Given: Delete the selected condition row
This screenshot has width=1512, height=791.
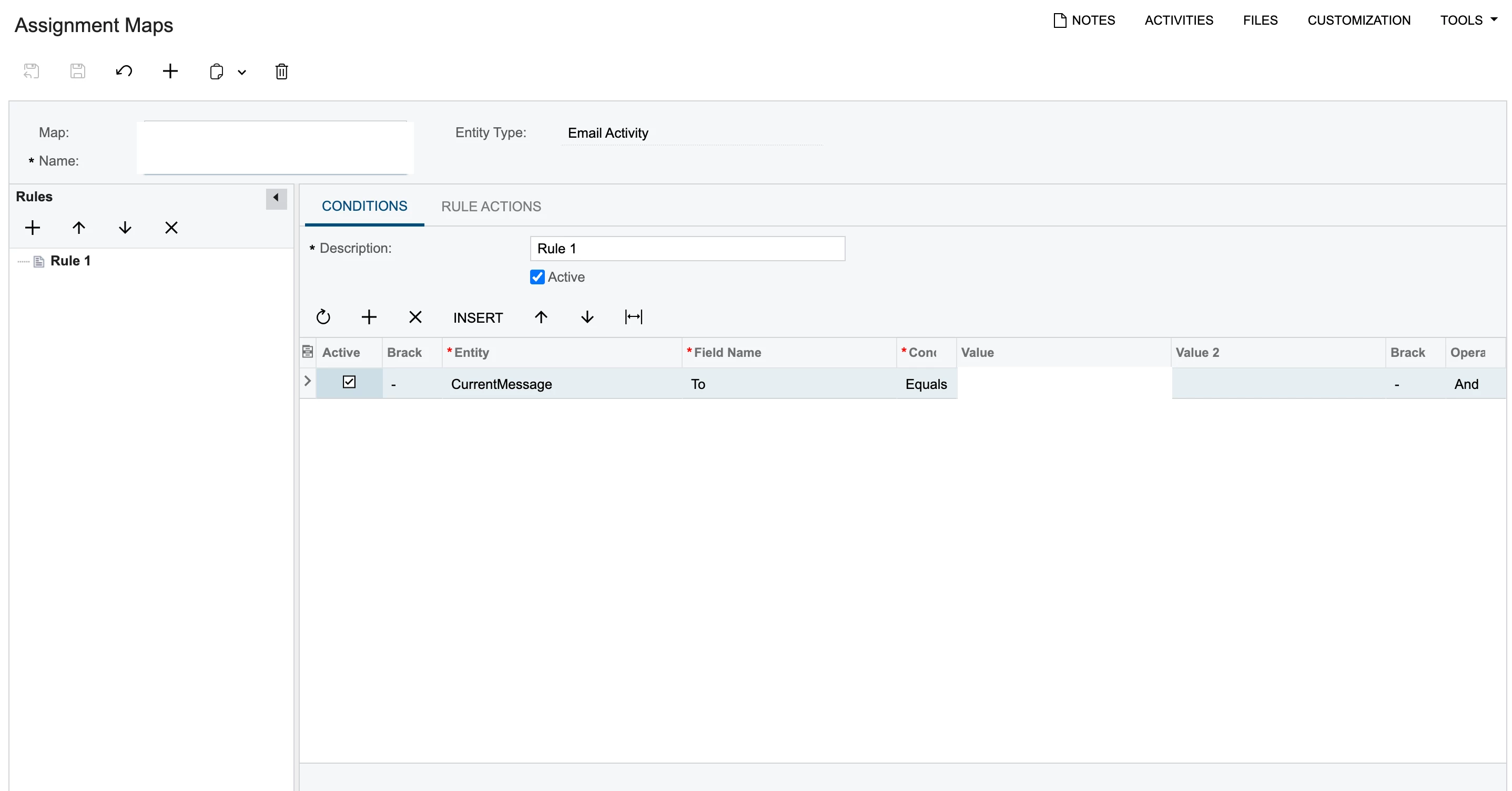Looking at the screenshot, I should tap(415, 317).
